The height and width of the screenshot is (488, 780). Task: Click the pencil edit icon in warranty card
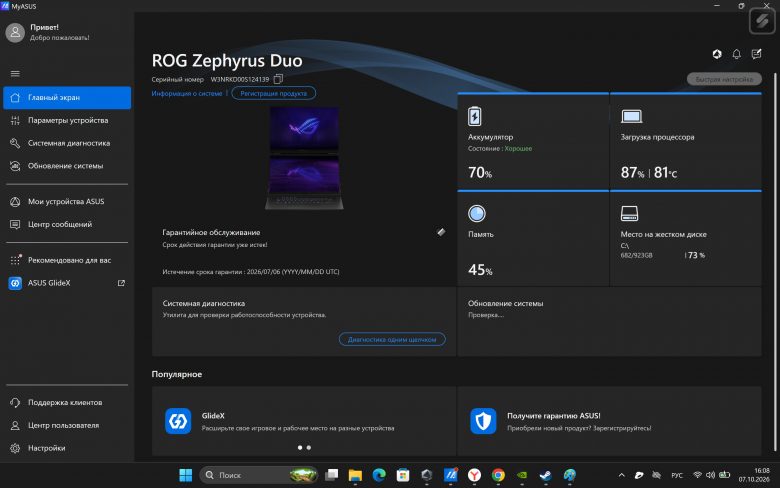click(x=441, y=232)
